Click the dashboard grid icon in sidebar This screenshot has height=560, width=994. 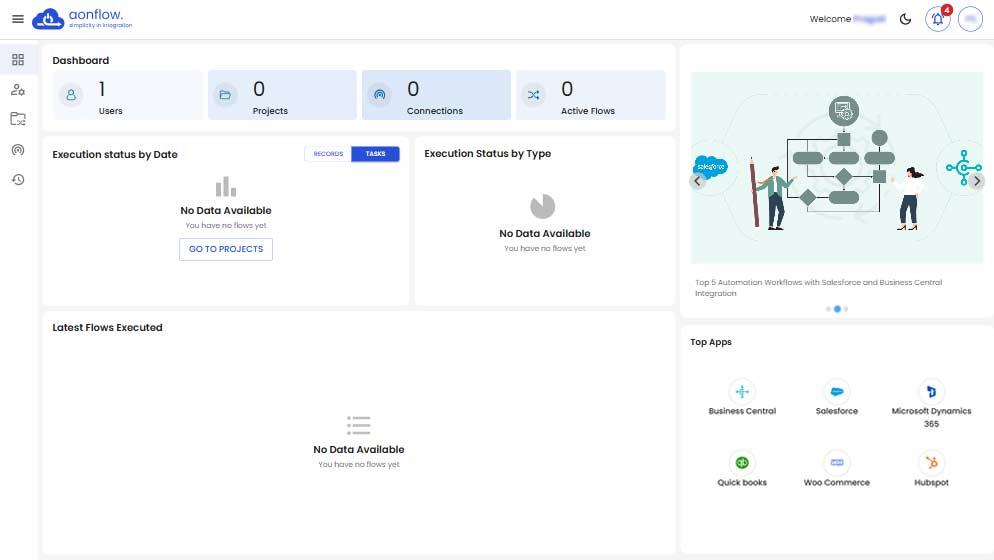(x=18, y=60)
